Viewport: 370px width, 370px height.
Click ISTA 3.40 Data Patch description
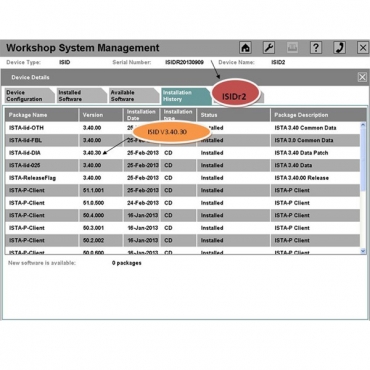tap(301, 153)
